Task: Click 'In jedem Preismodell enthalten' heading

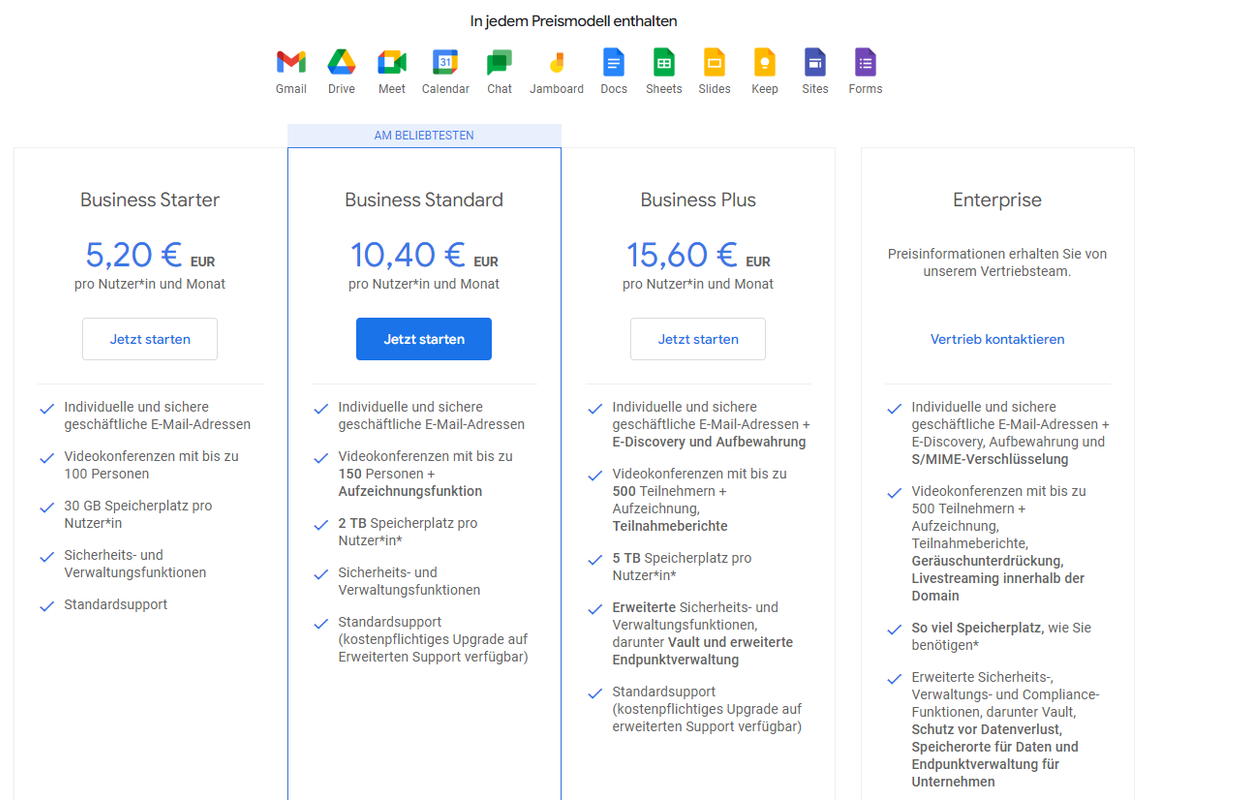Action: coord(574,21)
